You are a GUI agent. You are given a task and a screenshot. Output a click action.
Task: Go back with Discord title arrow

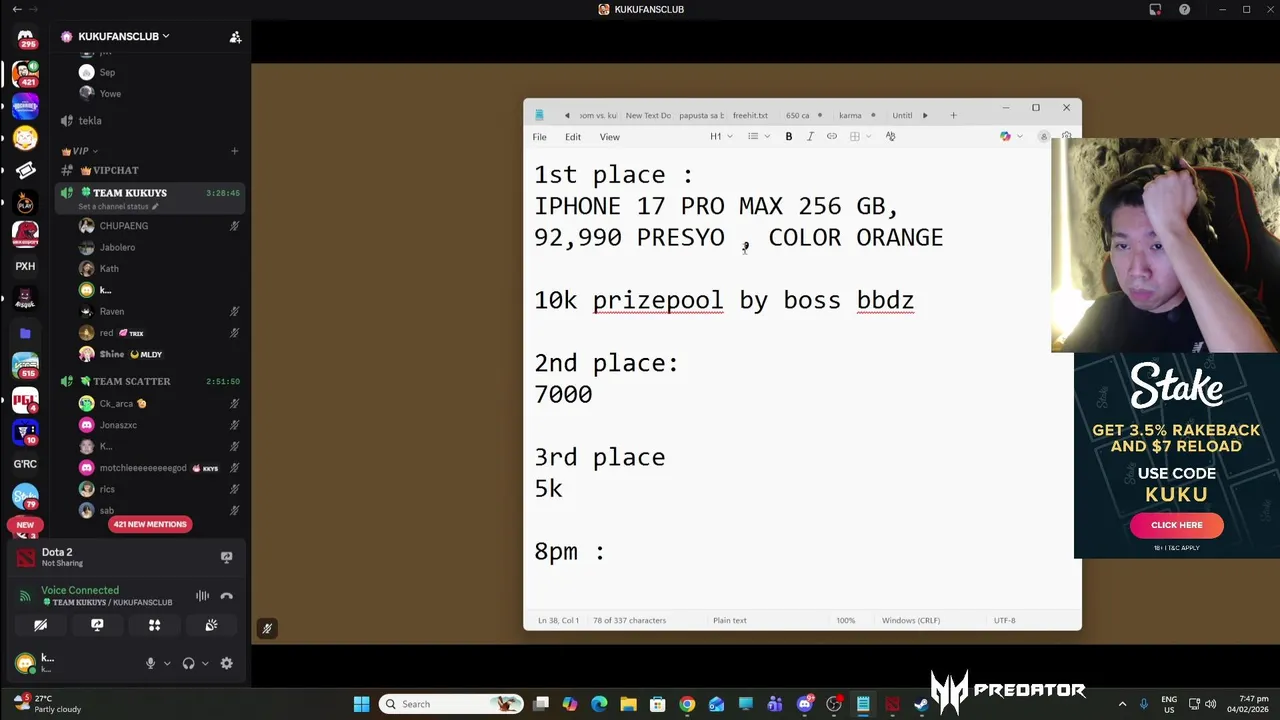[16, 9]
